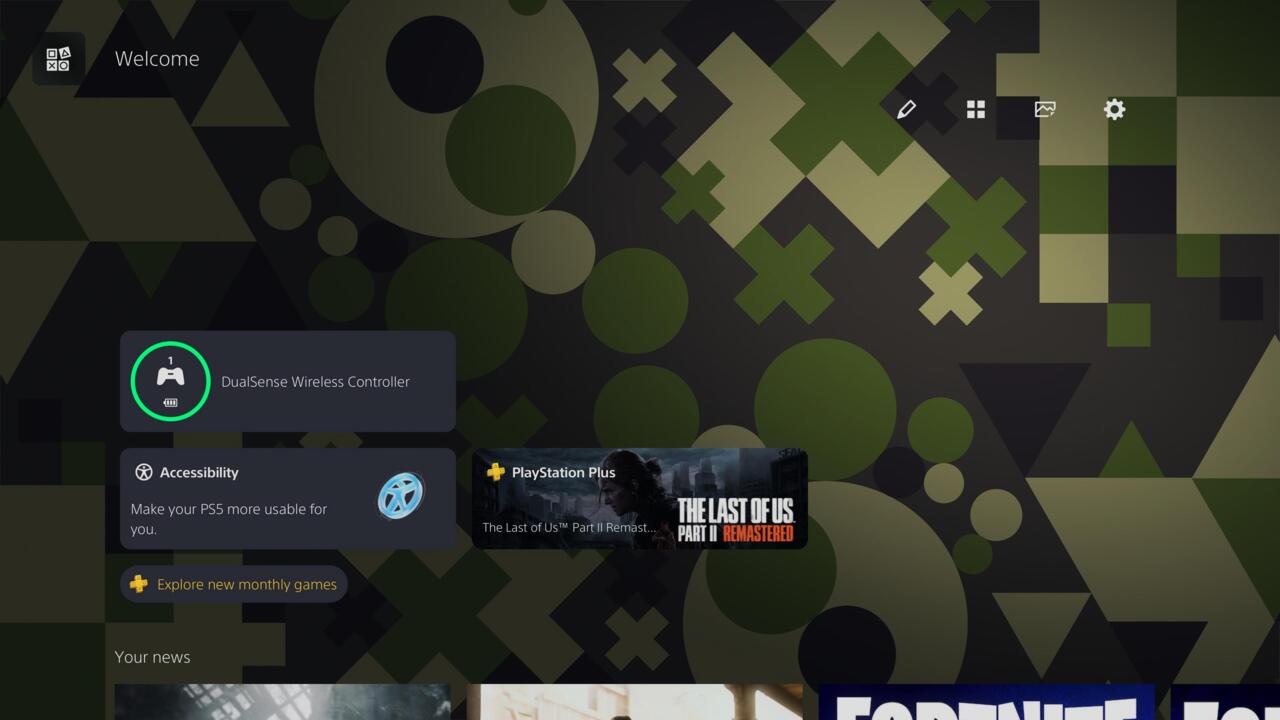The height and width of the screenshot is (720, 1280).
Task: Select "Explore new monthly games" text
Action: [247, 584]
